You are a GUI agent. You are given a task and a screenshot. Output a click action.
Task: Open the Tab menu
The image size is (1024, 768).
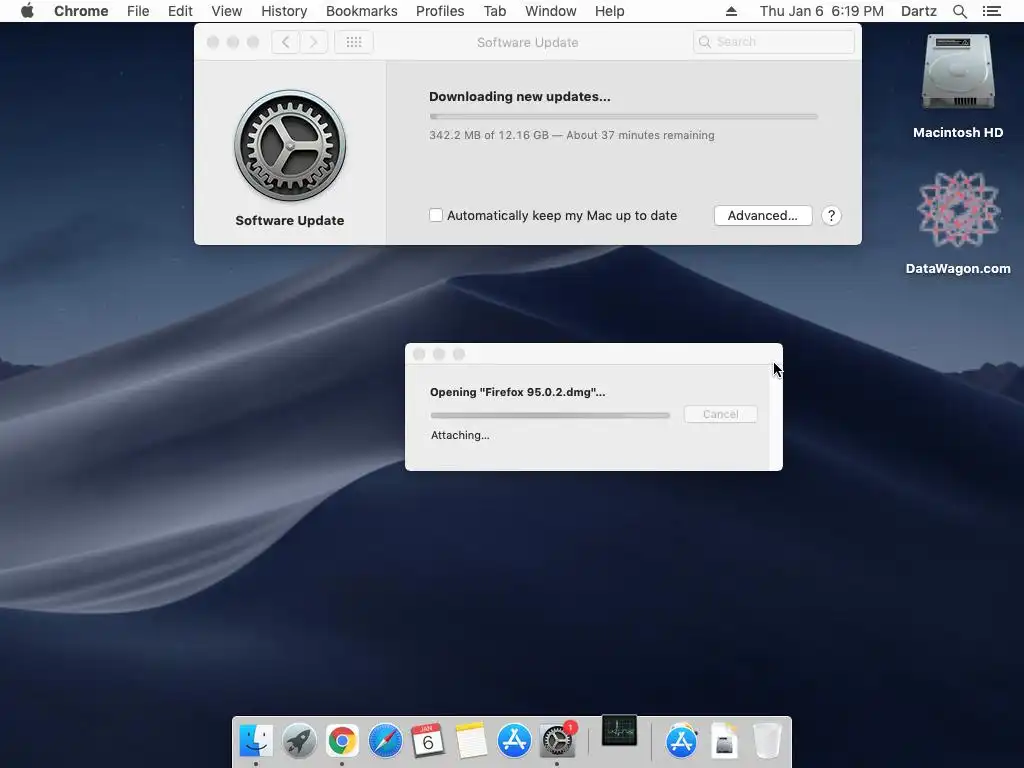[495, 11]
